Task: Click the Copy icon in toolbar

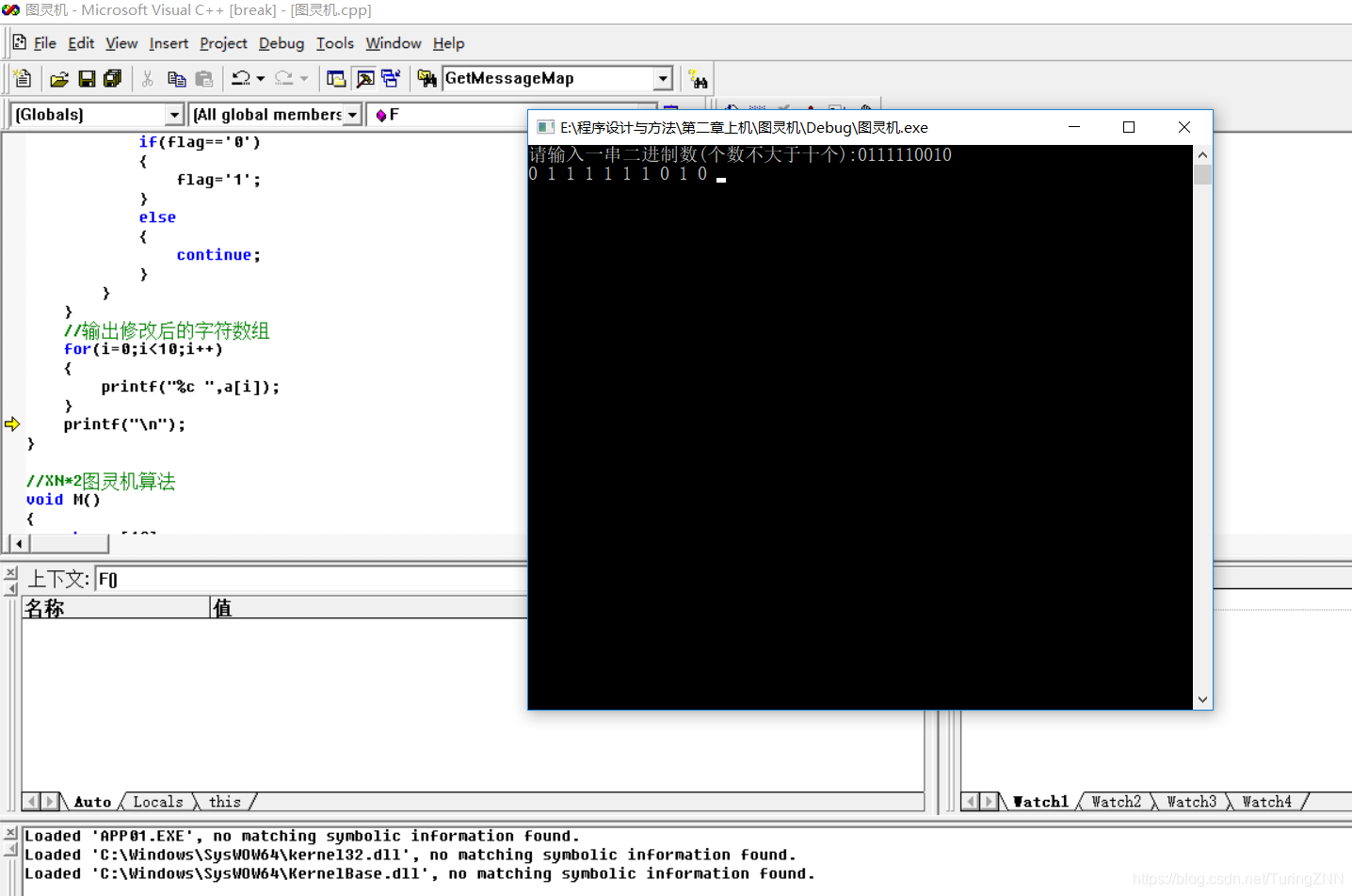Action: coord(176,79)
